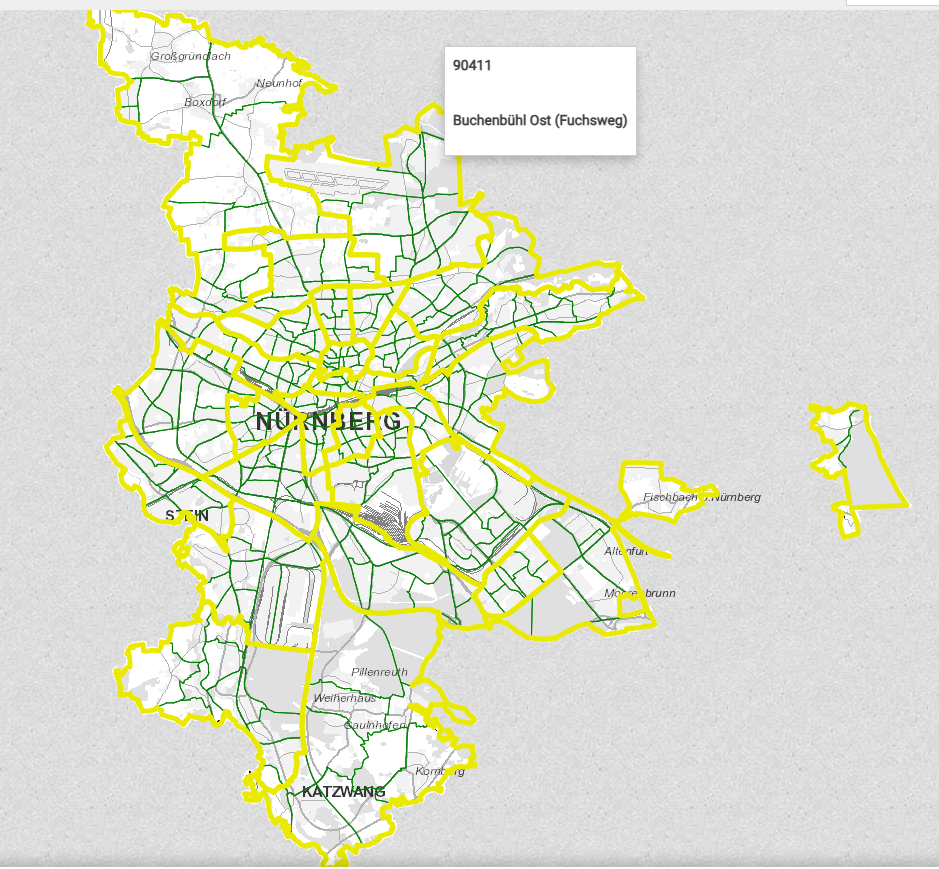Screen dimensions: 939x869
Task: Click the KATZWANG map label
Action: click(344, 792)
